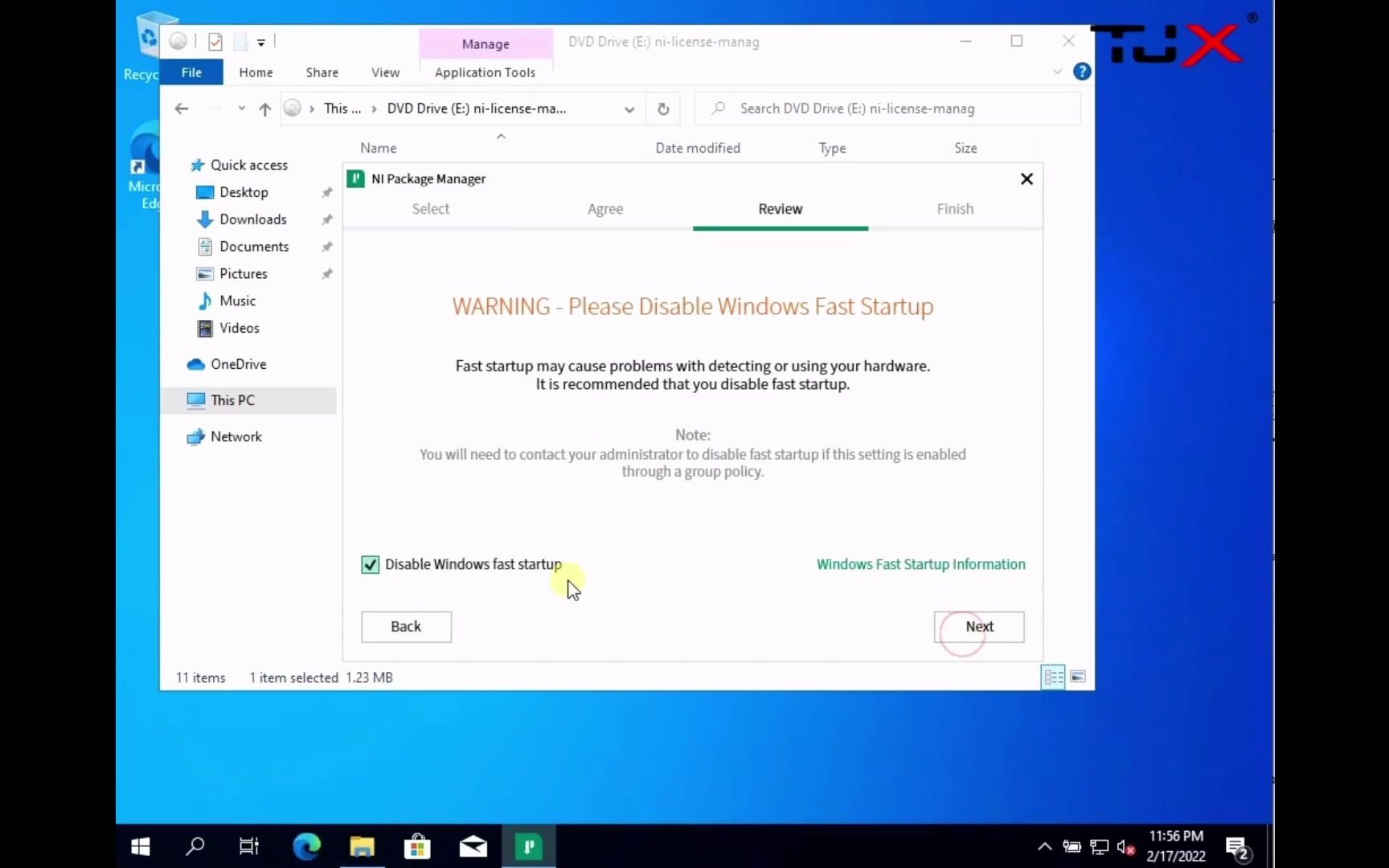Sort by the Size column header
The image size is (1389, 868).
pyautogui.click(x=965, y=148)
